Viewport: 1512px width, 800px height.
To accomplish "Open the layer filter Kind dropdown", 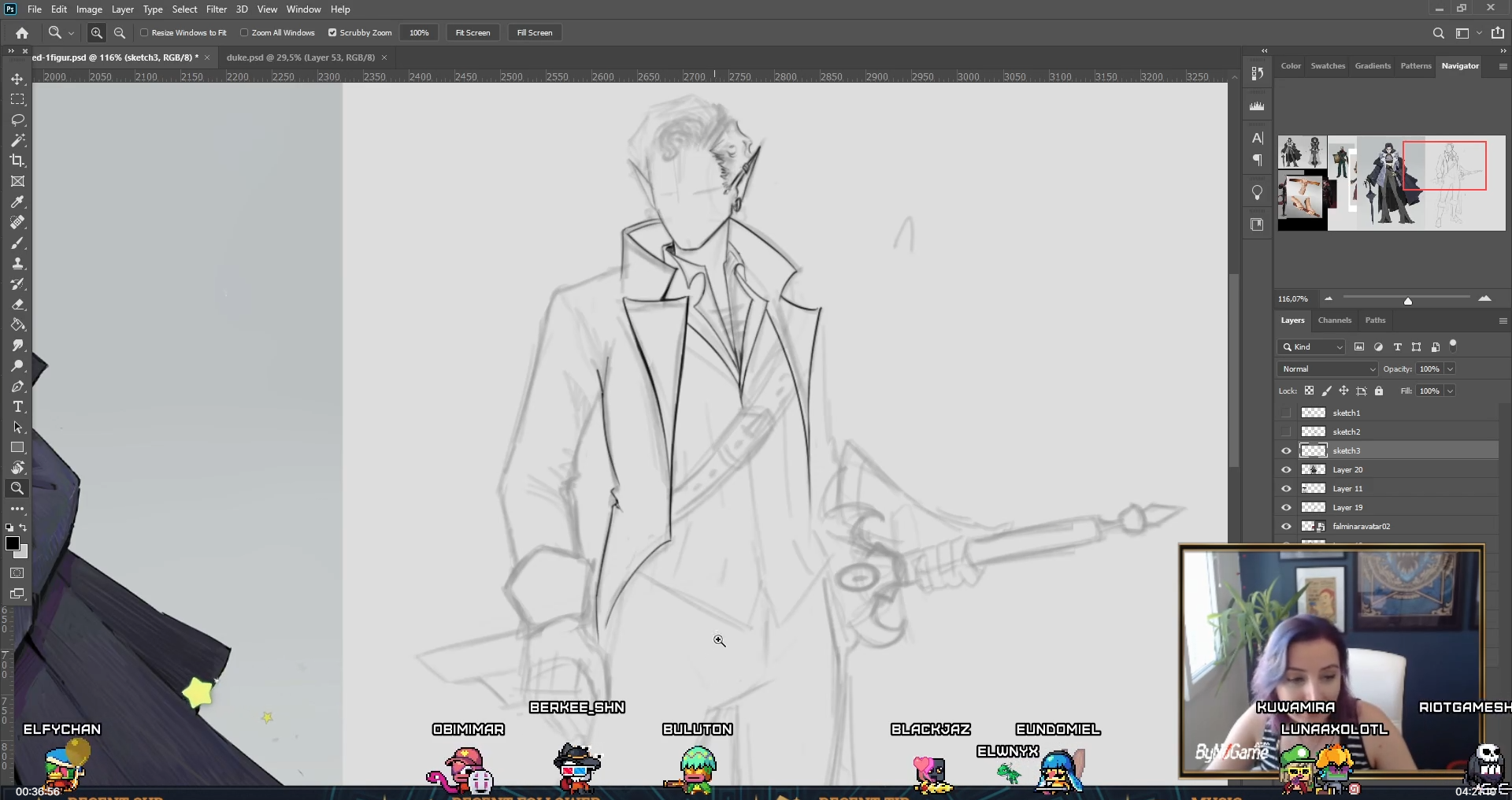I will [x=1312, y=347].
